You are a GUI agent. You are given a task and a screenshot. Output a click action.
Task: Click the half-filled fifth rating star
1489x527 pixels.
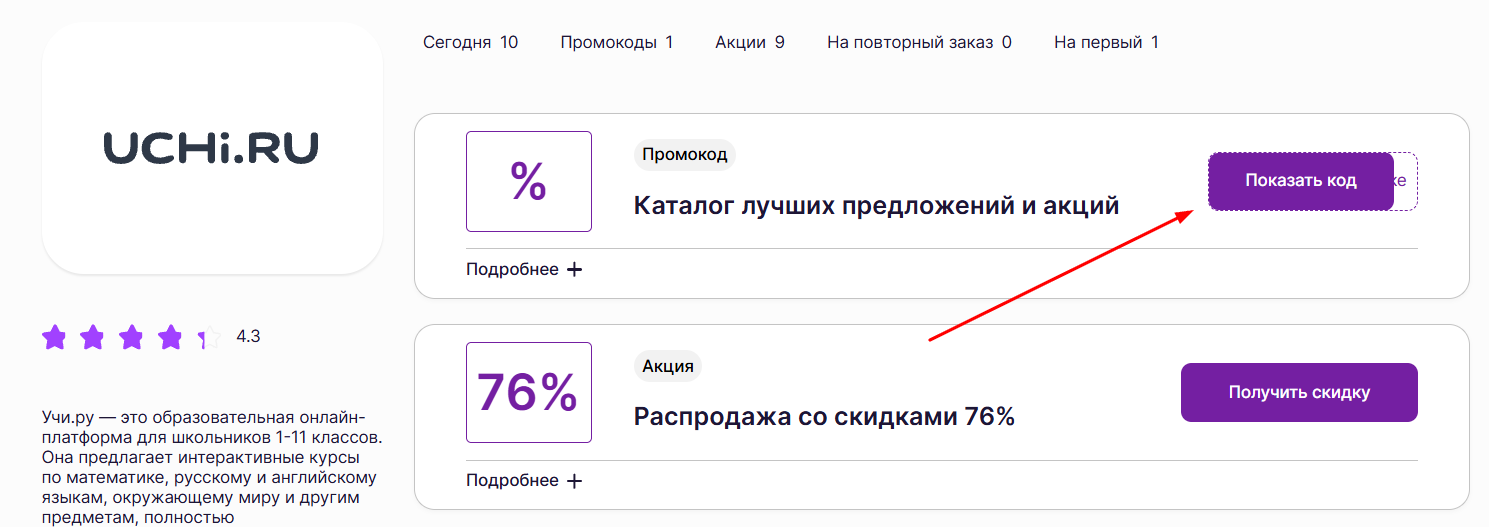point(209,338)
